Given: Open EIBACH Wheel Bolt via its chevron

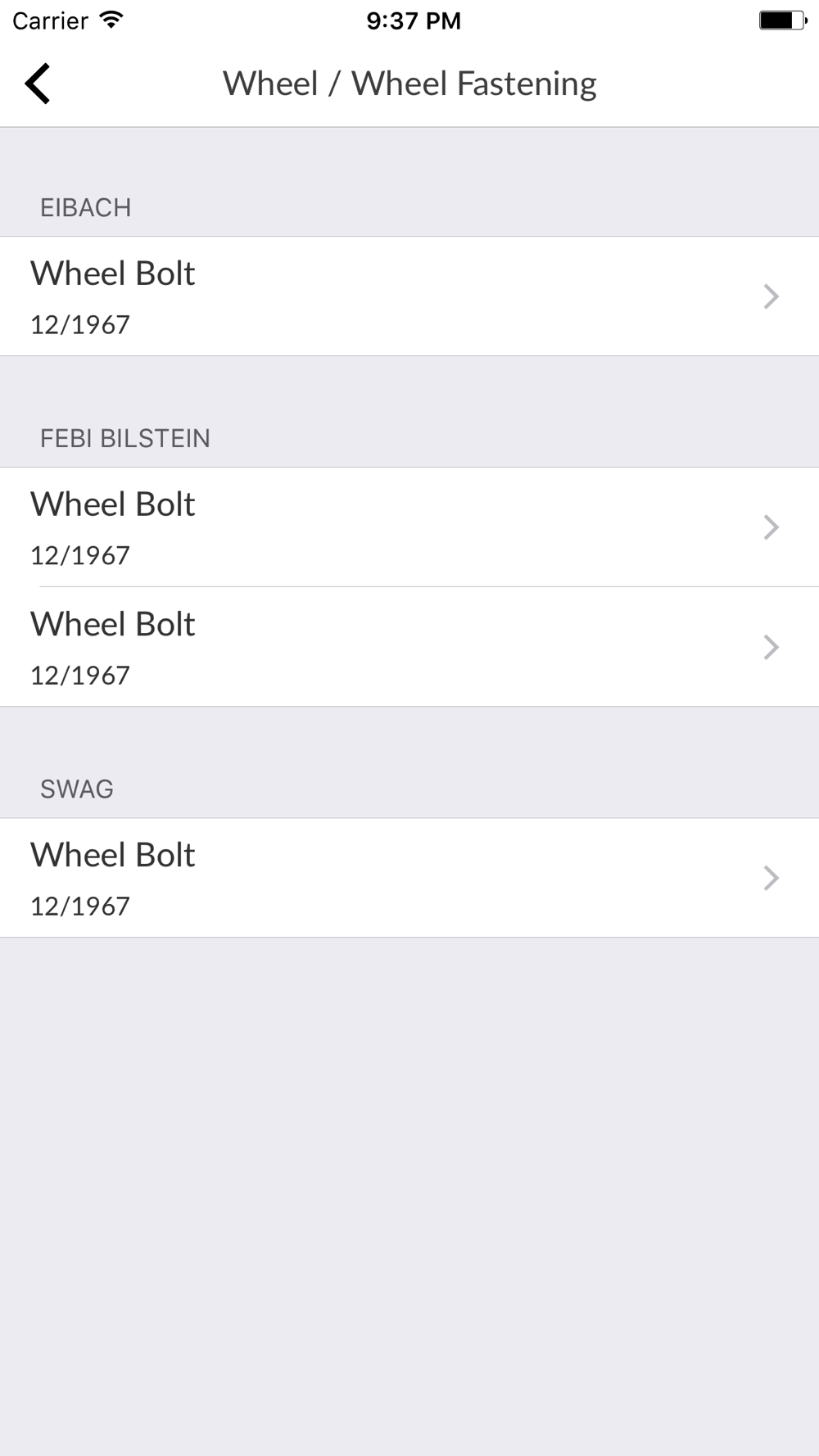Looking at the screenshot, I should 771,296.
